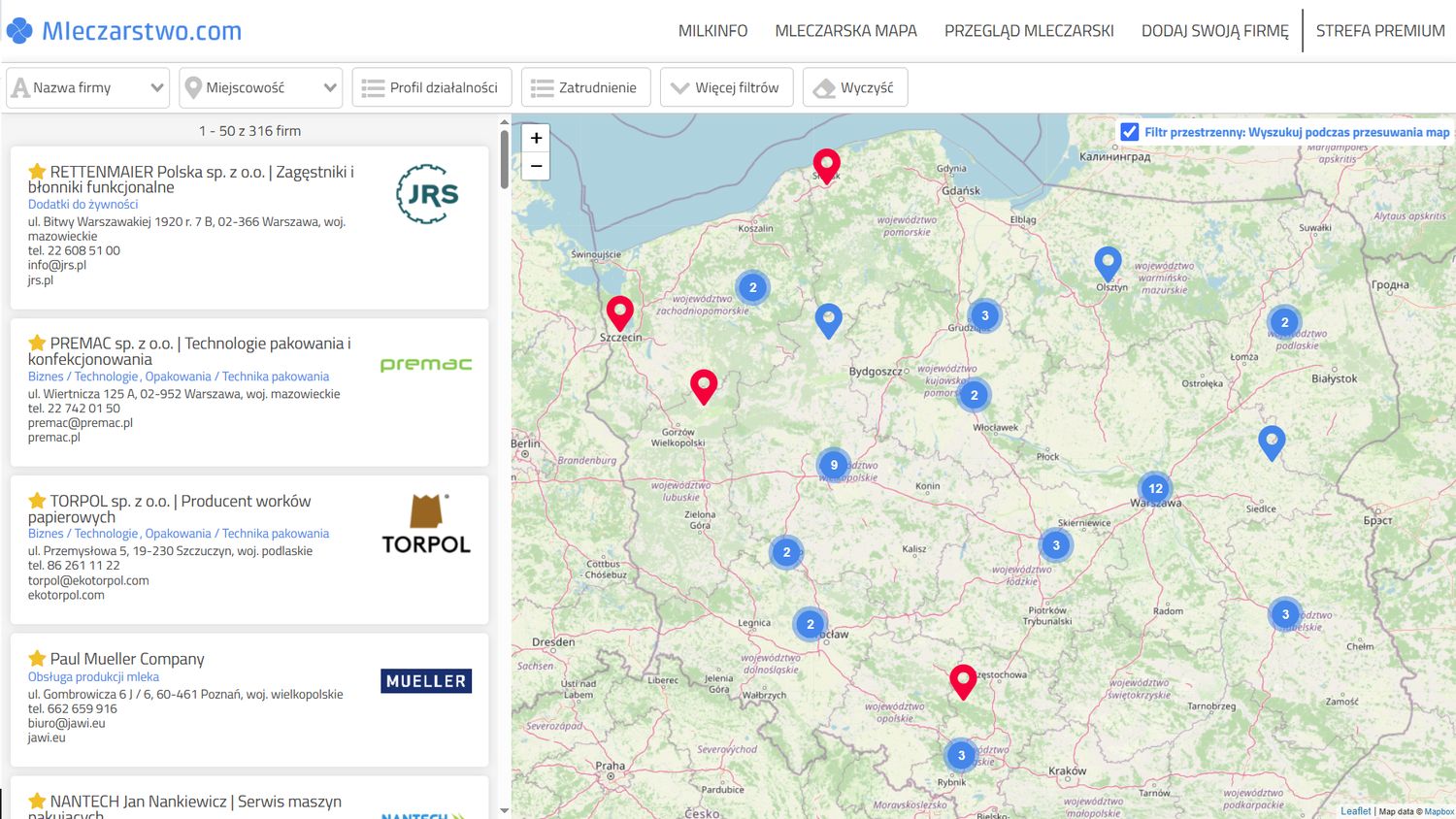1456x819 pixels.
Task: Click the red pin near Częstochowa
Action: tap(962, 680)
